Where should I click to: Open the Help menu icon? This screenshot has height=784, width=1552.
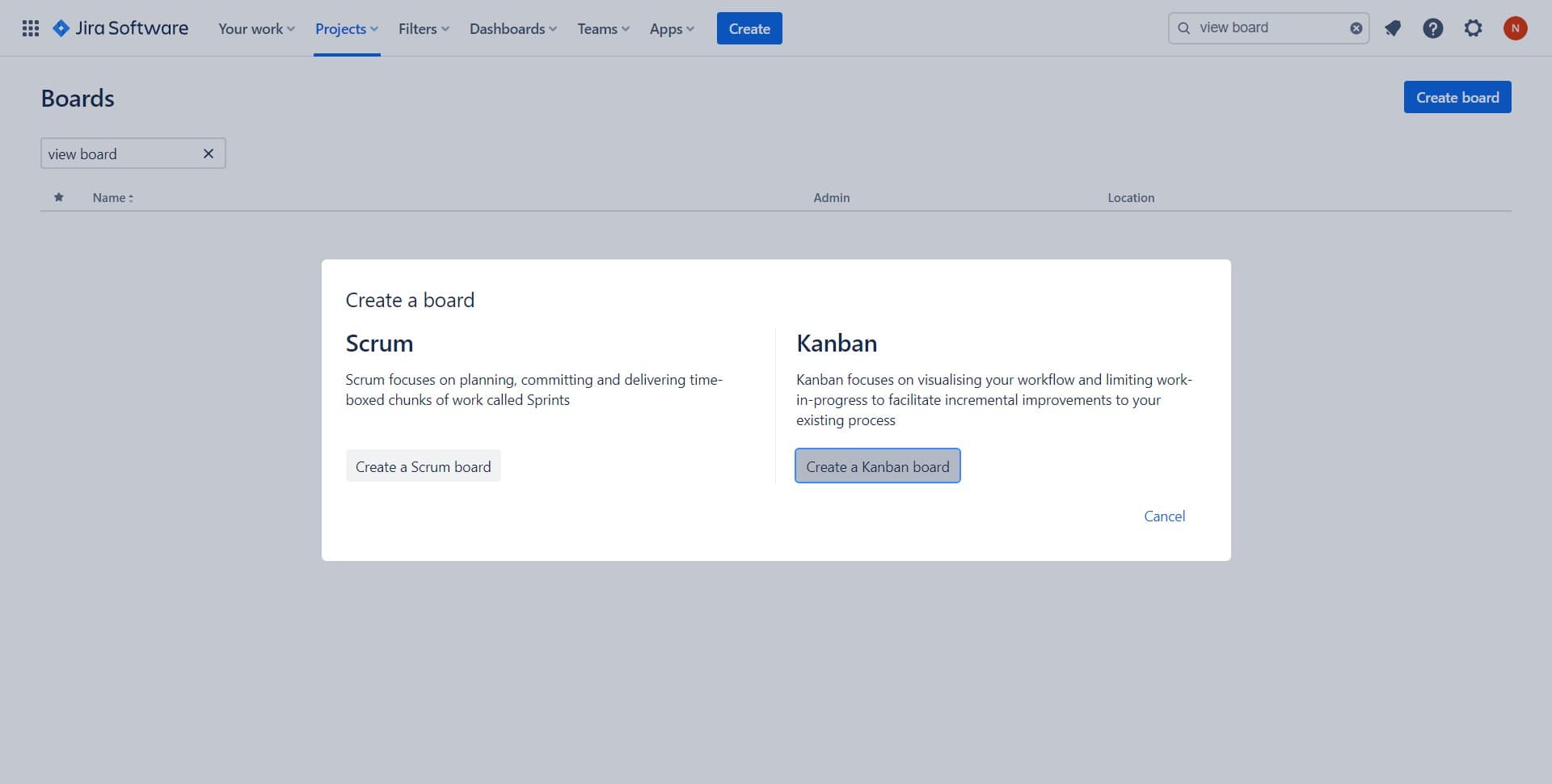click(1433, 27)
